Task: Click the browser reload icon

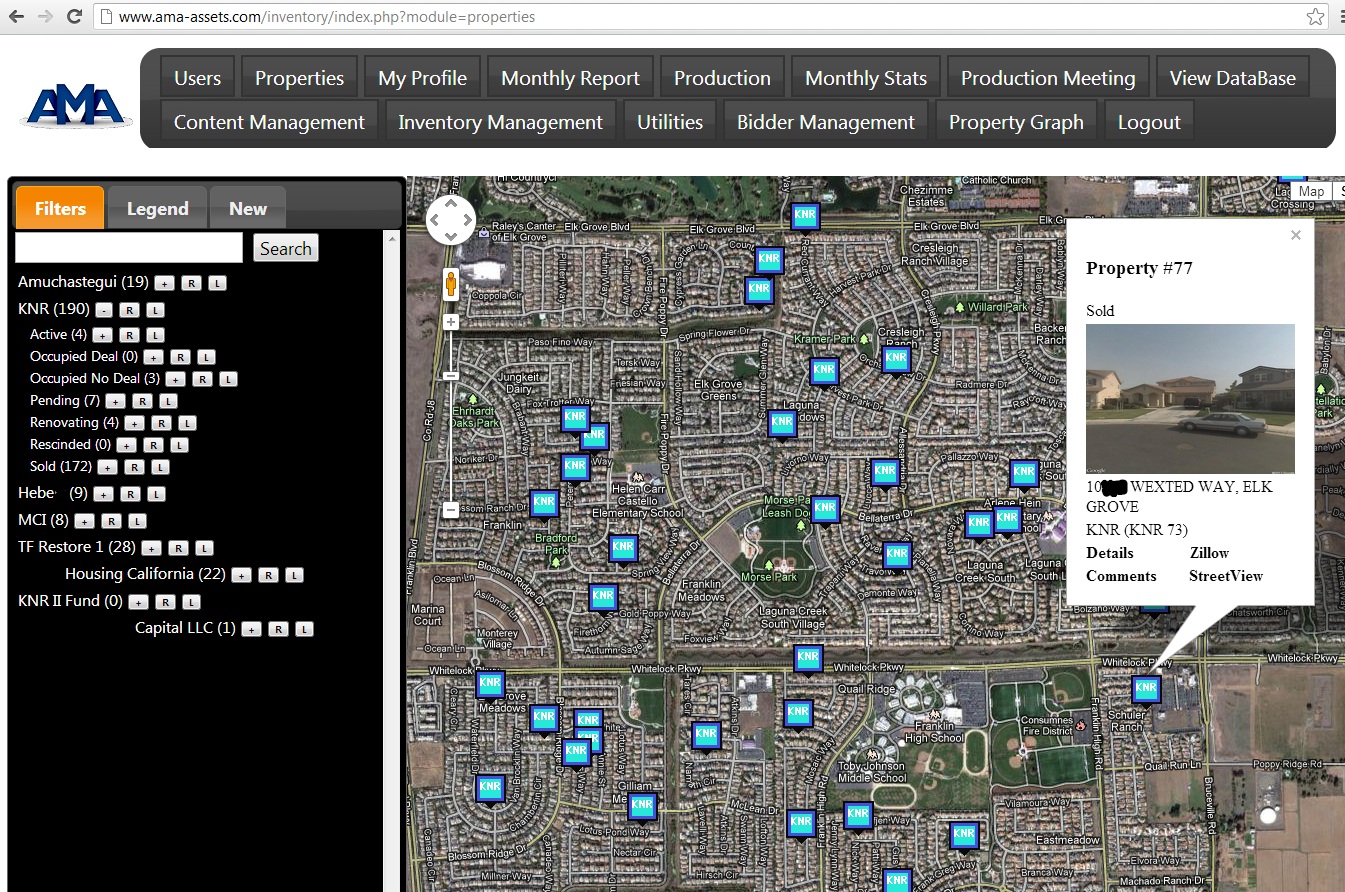Action: click(x=74, y=17)
